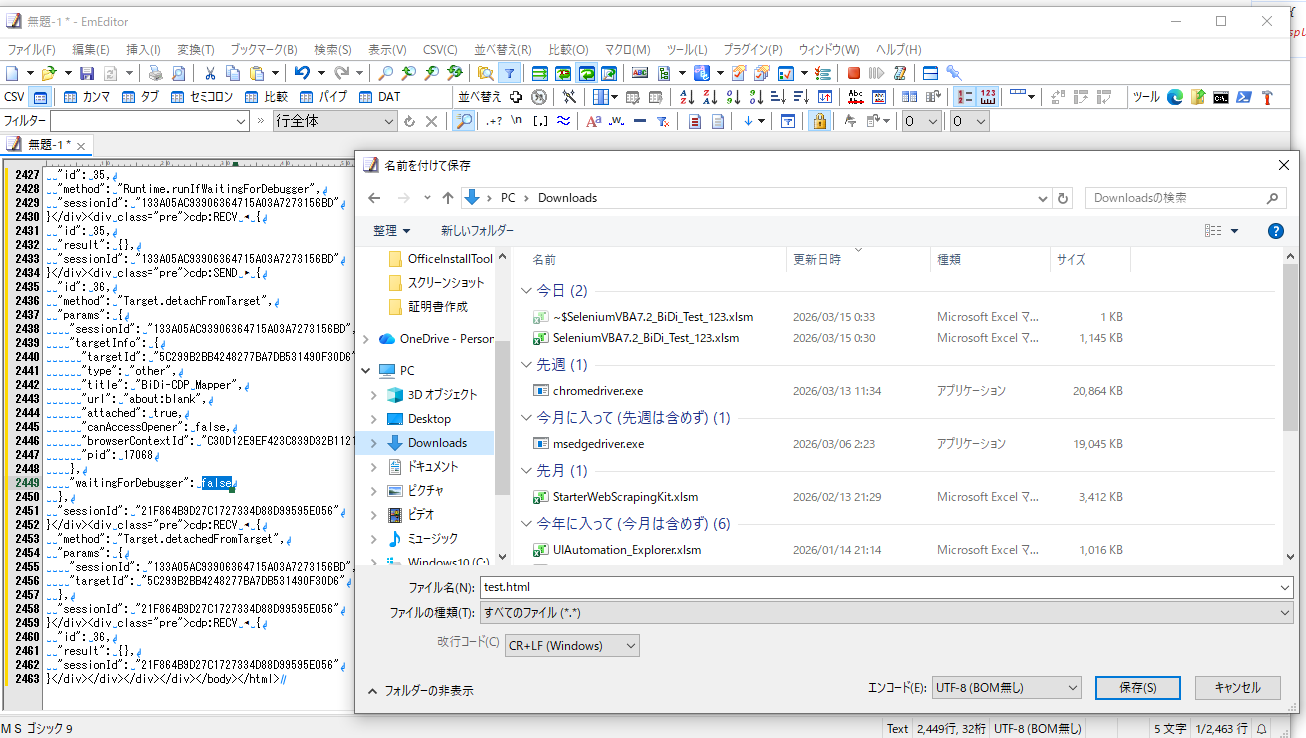The height and width of the screenshot is (738, 1306).
Task: Open the 行全体 column dropdown
Action: 390,121
